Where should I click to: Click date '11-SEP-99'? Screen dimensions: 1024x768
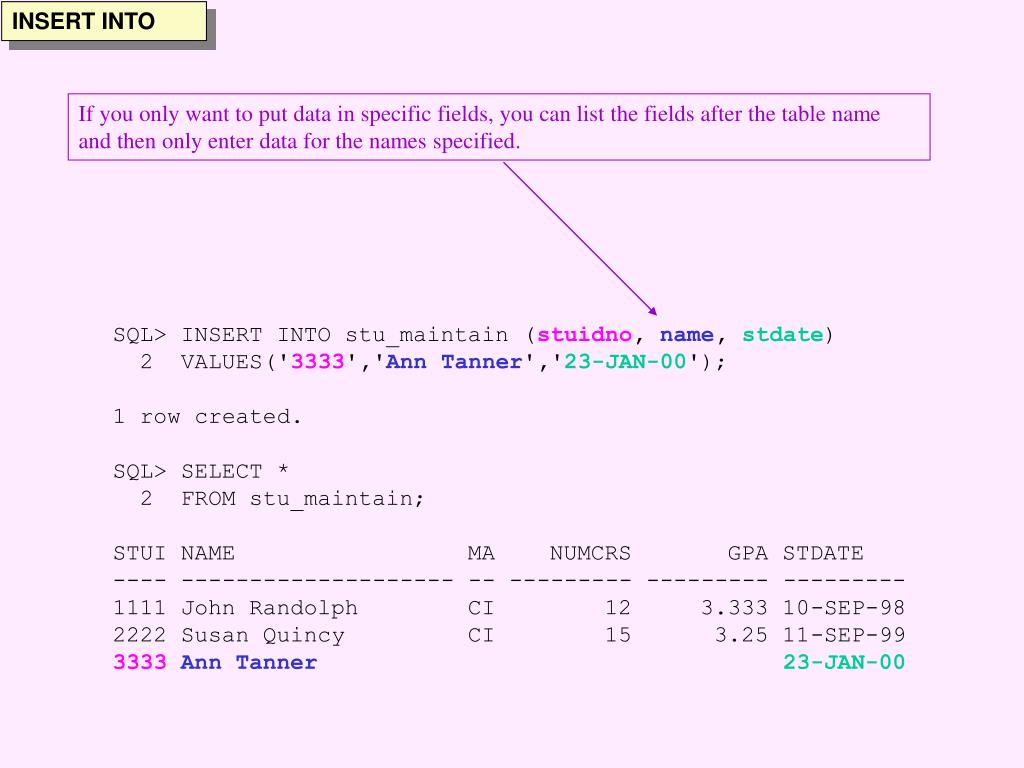point(844,635)
